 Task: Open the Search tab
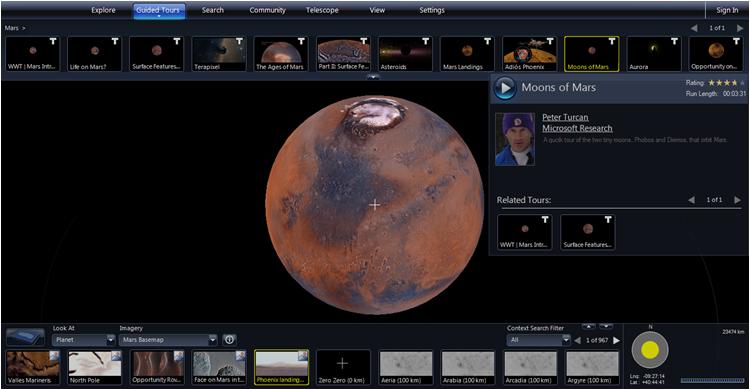[213, 10]
